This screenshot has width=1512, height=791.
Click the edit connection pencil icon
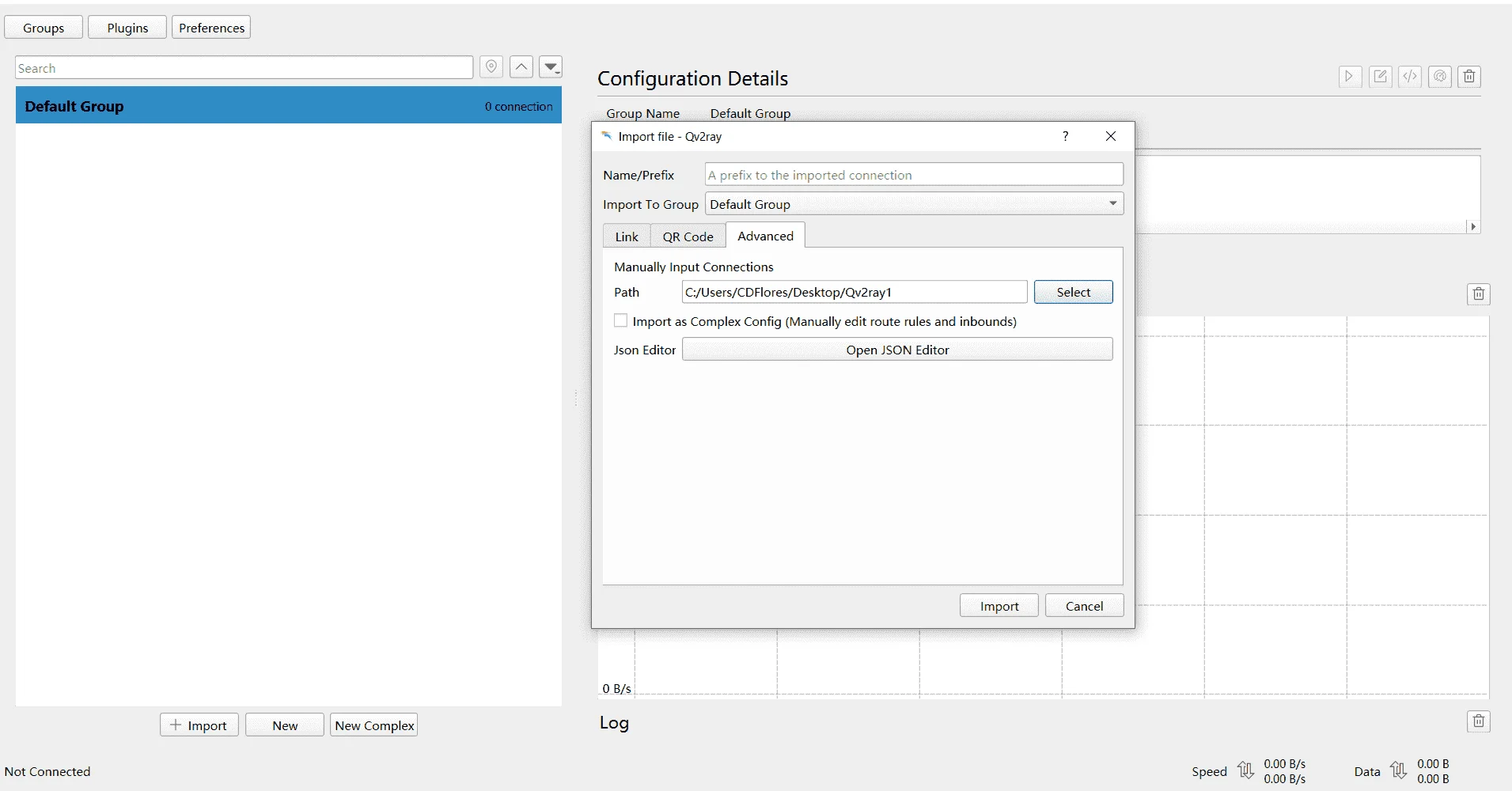(x=1380, y=77)
